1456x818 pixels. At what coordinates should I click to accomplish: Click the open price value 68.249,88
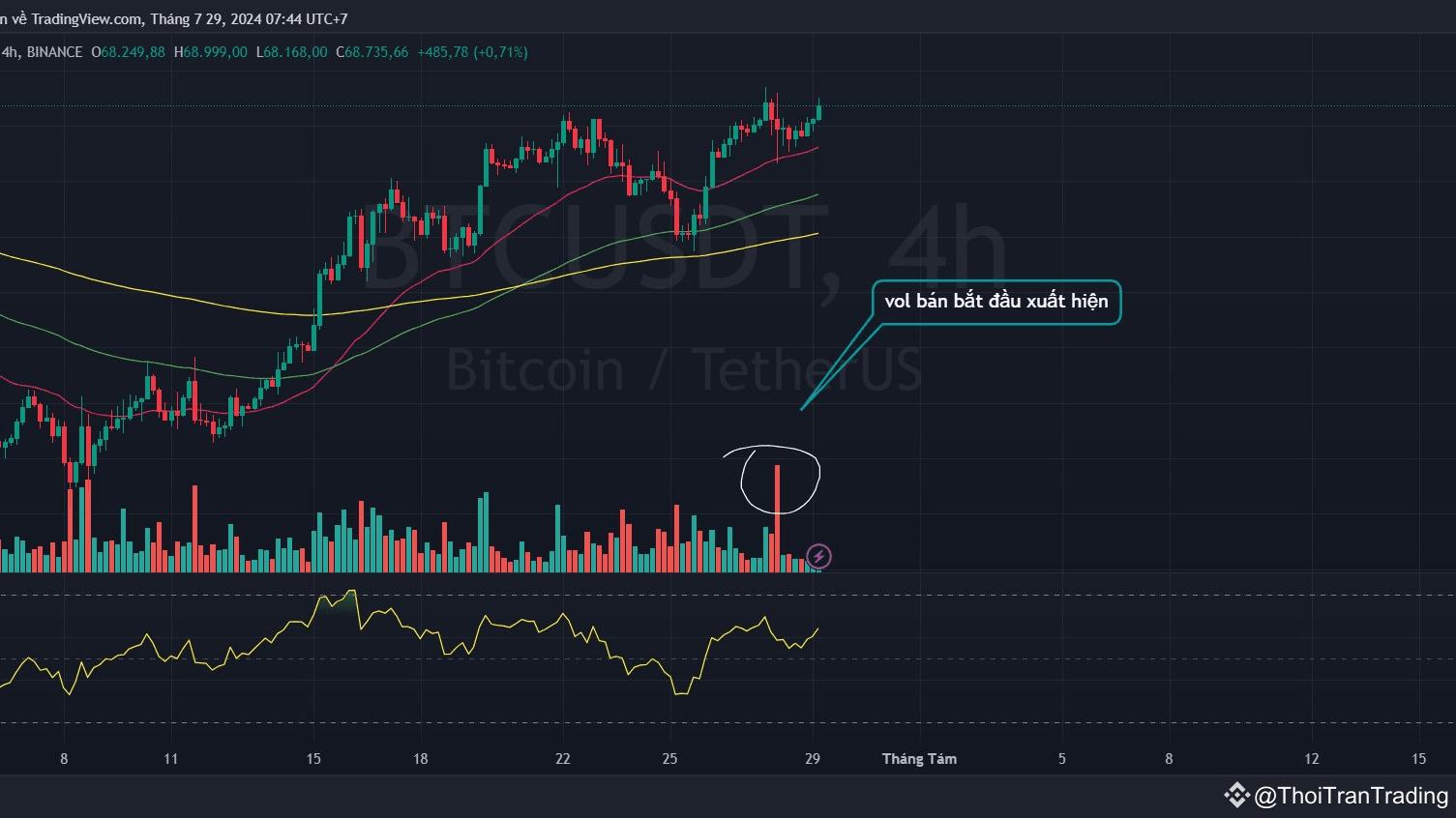(x=133, y=52)
